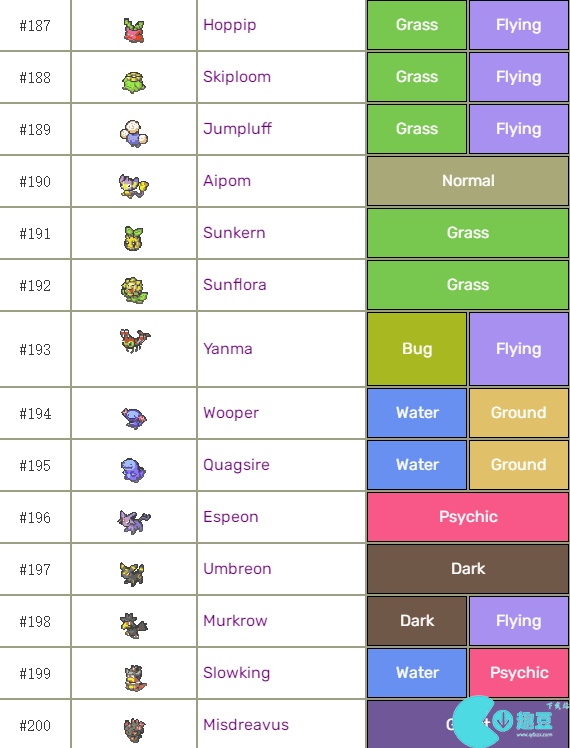Screen dimensions: 570x748
Task: Select the Wooper sprite icon
Action: click(134, 418)
